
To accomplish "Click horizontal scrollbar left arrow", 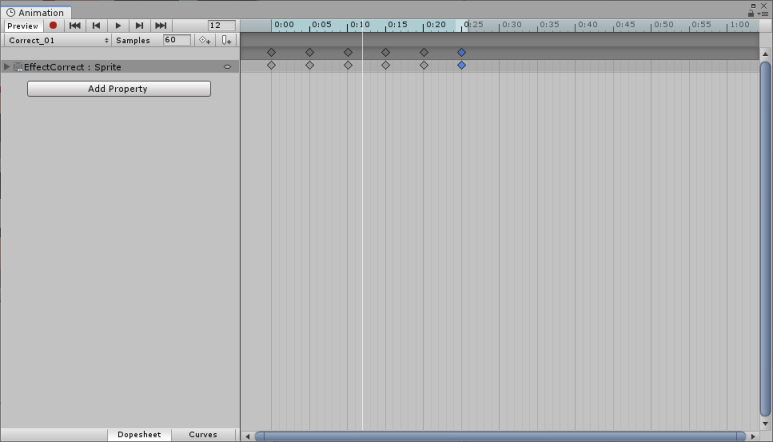I will 247,436.
